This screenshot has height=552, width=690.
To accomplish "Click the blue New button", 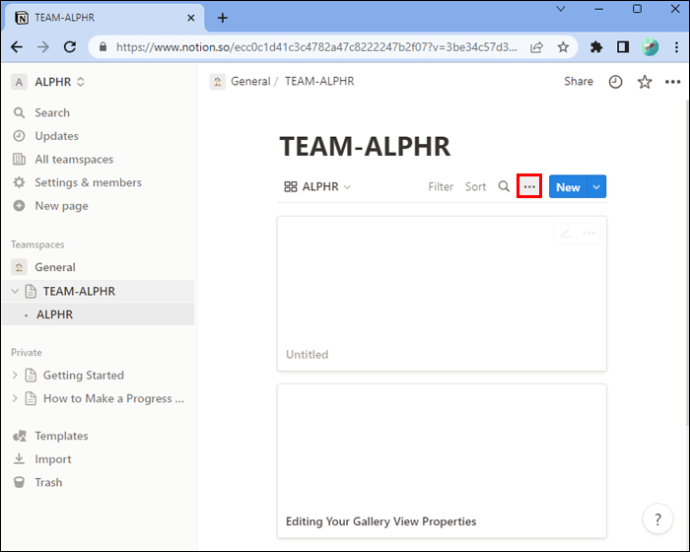I will pyautogui.click(x=568, y=187).
